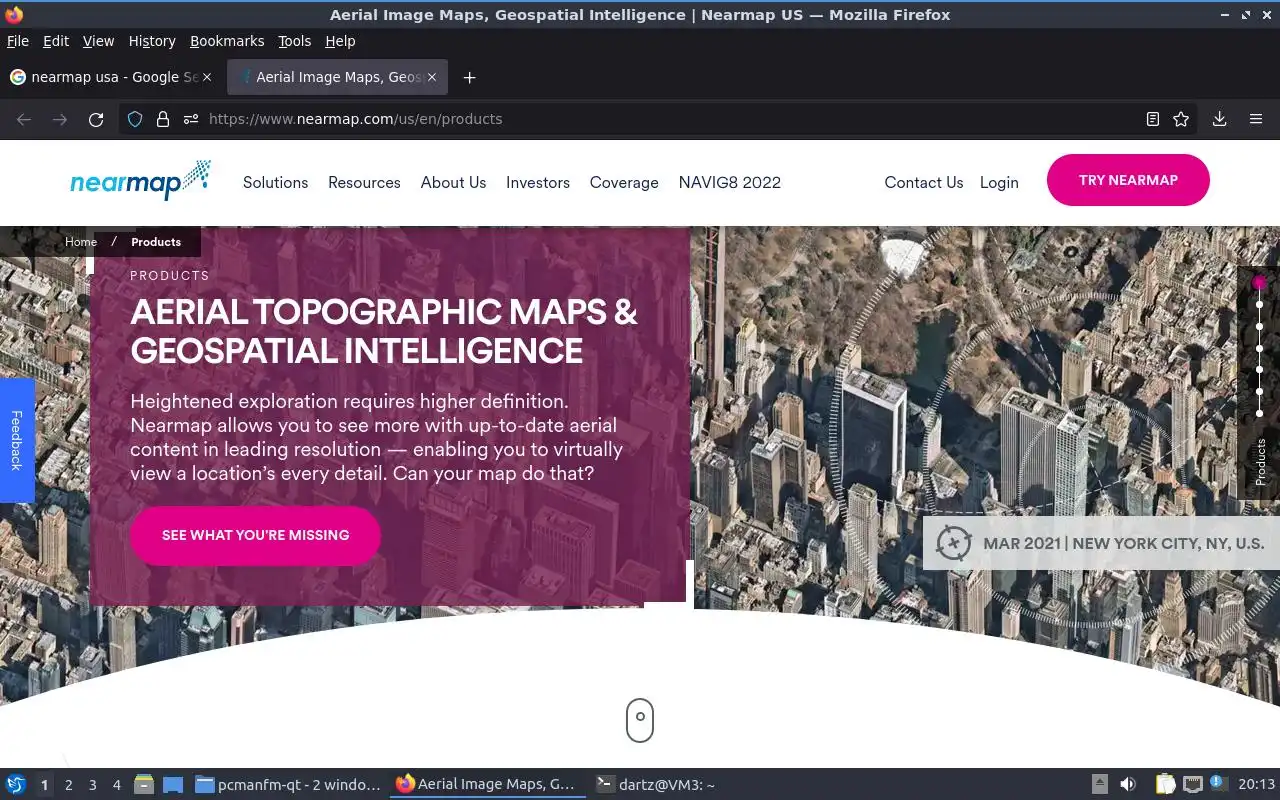Open the NAVIG8 2022 link

[730, 182]
